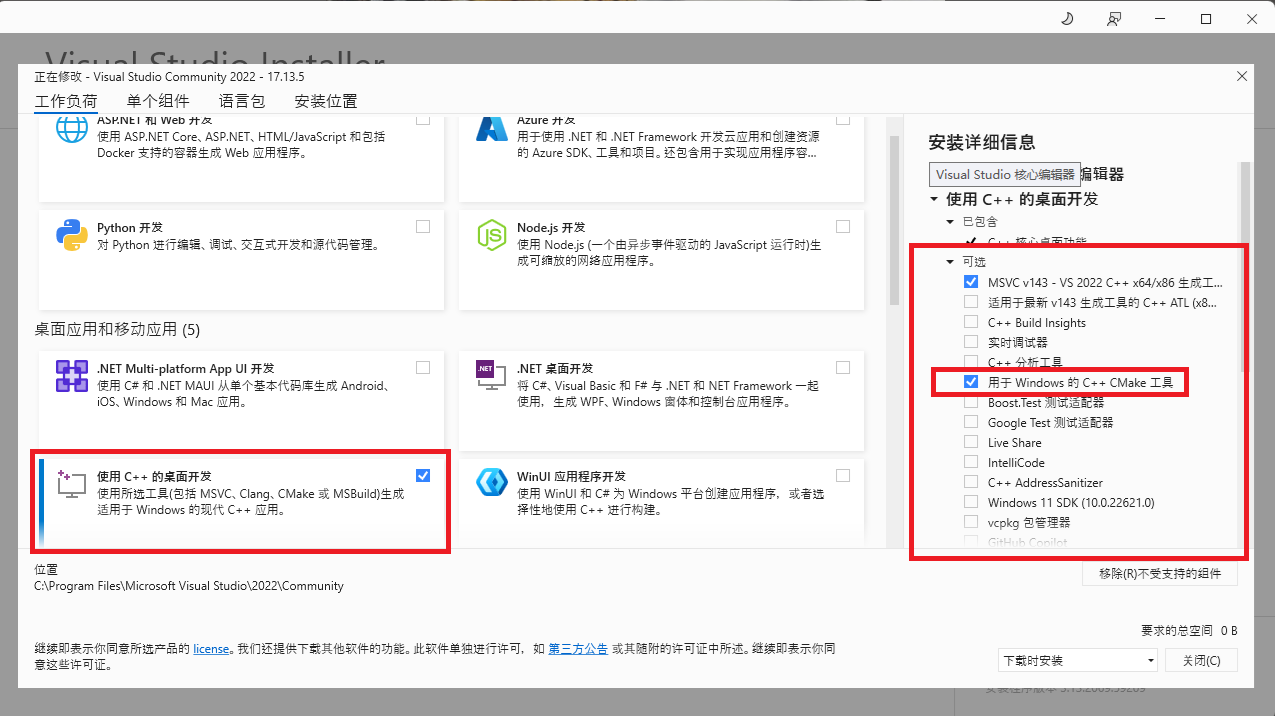Check the 实时调试器 checkbox

(971, 342)
